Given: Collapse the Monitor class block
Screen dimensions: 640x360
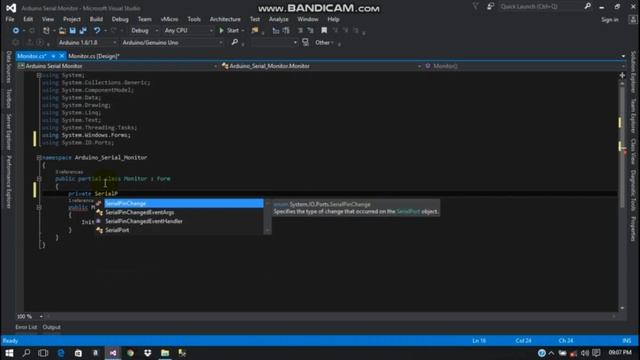Looking at the screenshot, I should click(x=39, y=178).
